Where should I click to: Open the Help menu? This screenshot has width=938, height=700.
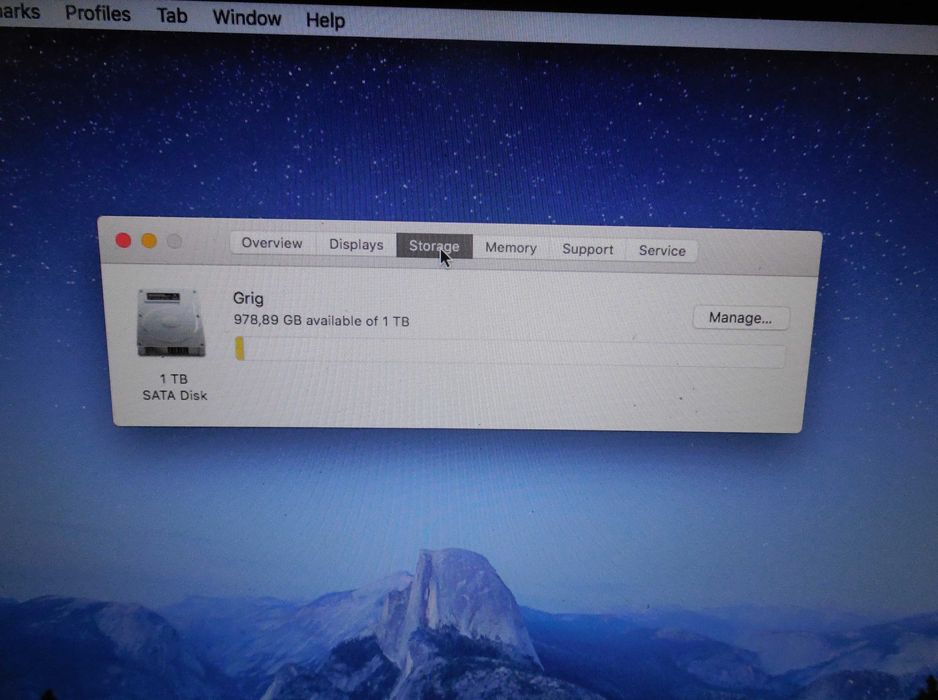click(325, 20)
